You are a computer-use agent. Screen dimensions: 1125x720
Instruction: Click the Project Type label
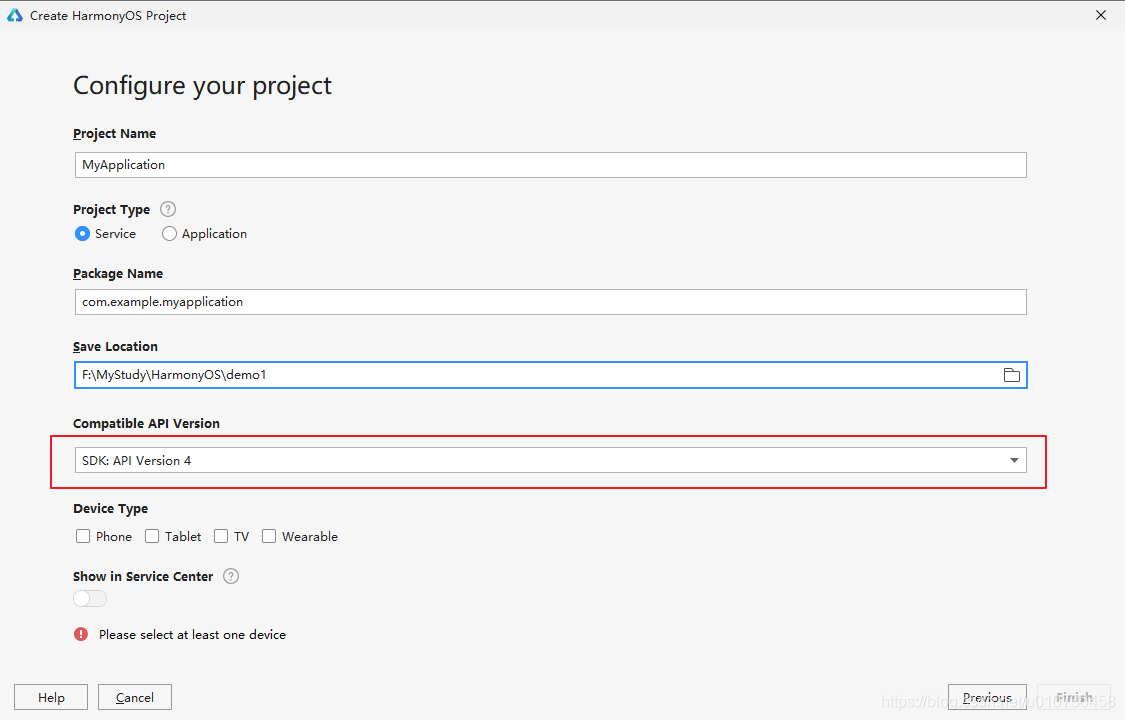pos(111,209)
